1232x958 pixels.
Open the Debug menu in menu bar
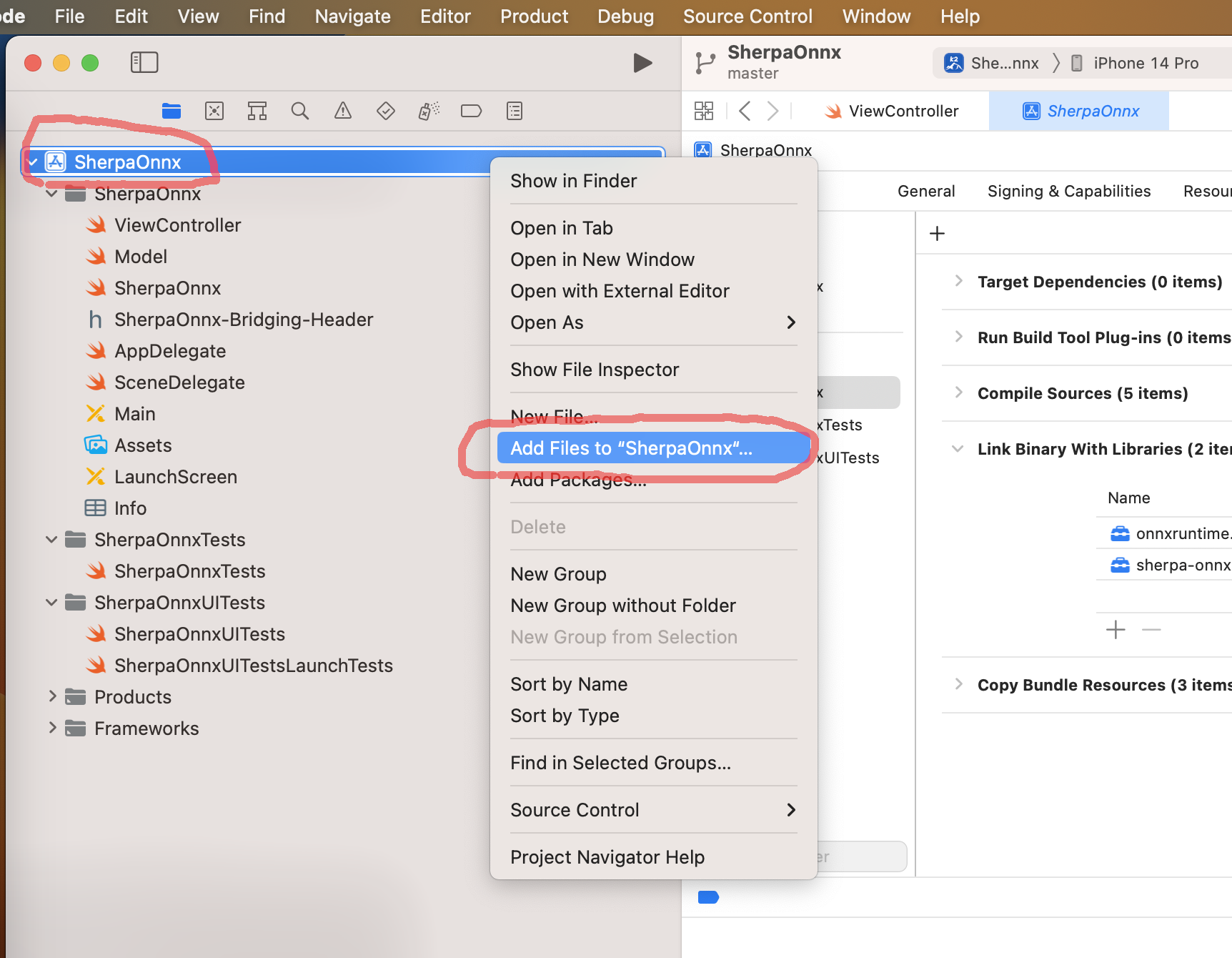coord(625,16)
